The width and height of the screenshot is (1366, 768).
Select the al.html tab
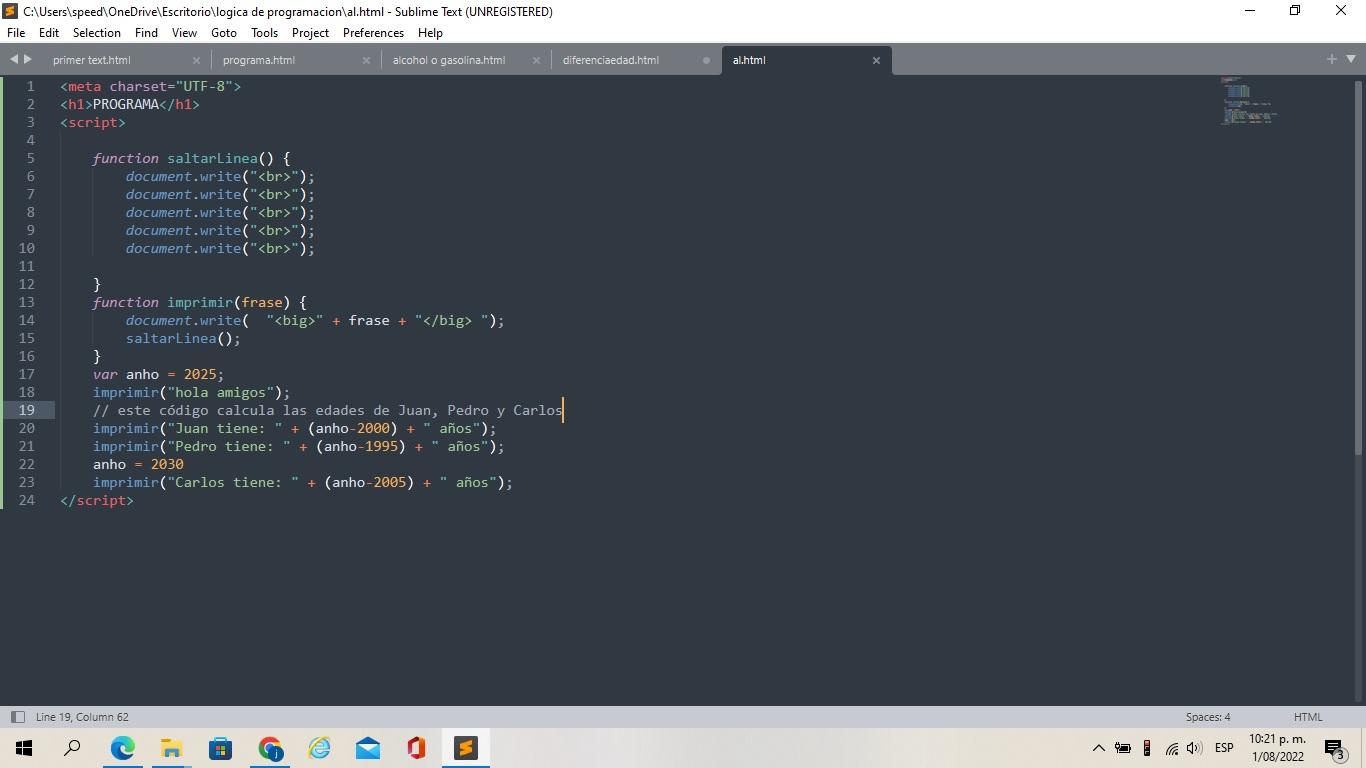(749, 60)
